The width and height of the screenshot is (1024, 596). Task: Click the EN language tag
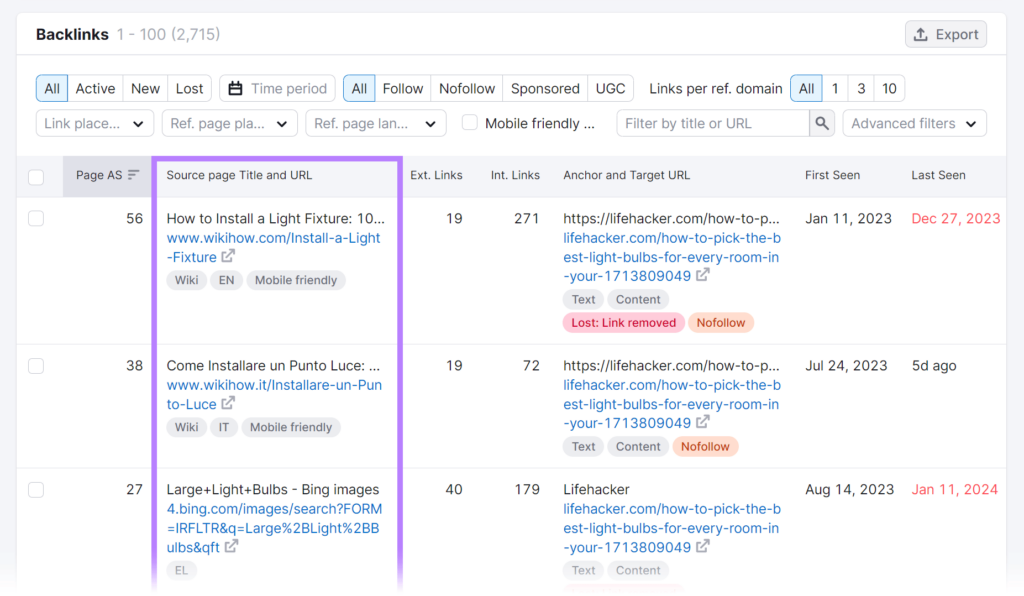pos(226,280)
